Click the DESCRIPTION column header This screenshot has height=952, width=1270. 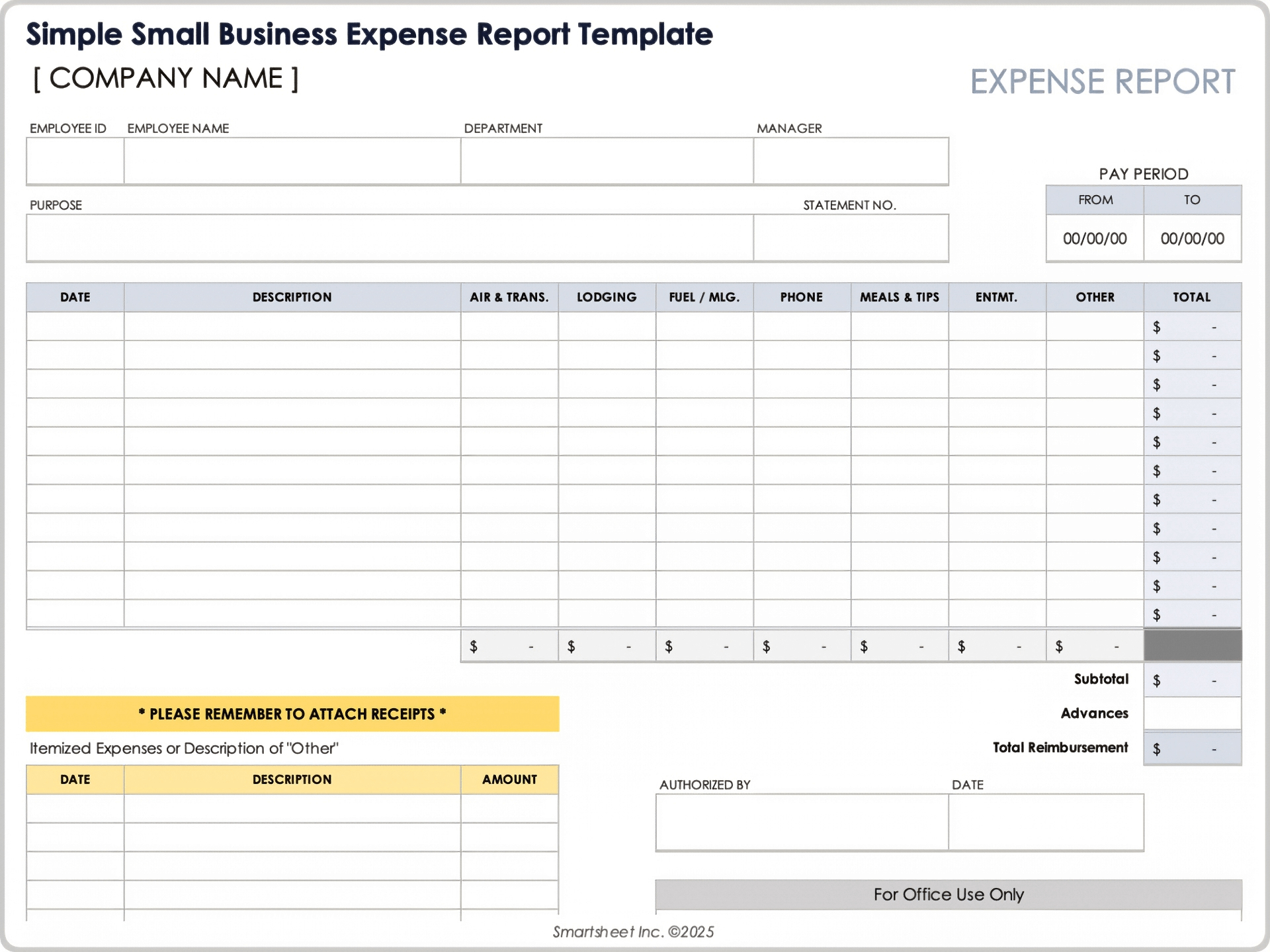point(291,297)
